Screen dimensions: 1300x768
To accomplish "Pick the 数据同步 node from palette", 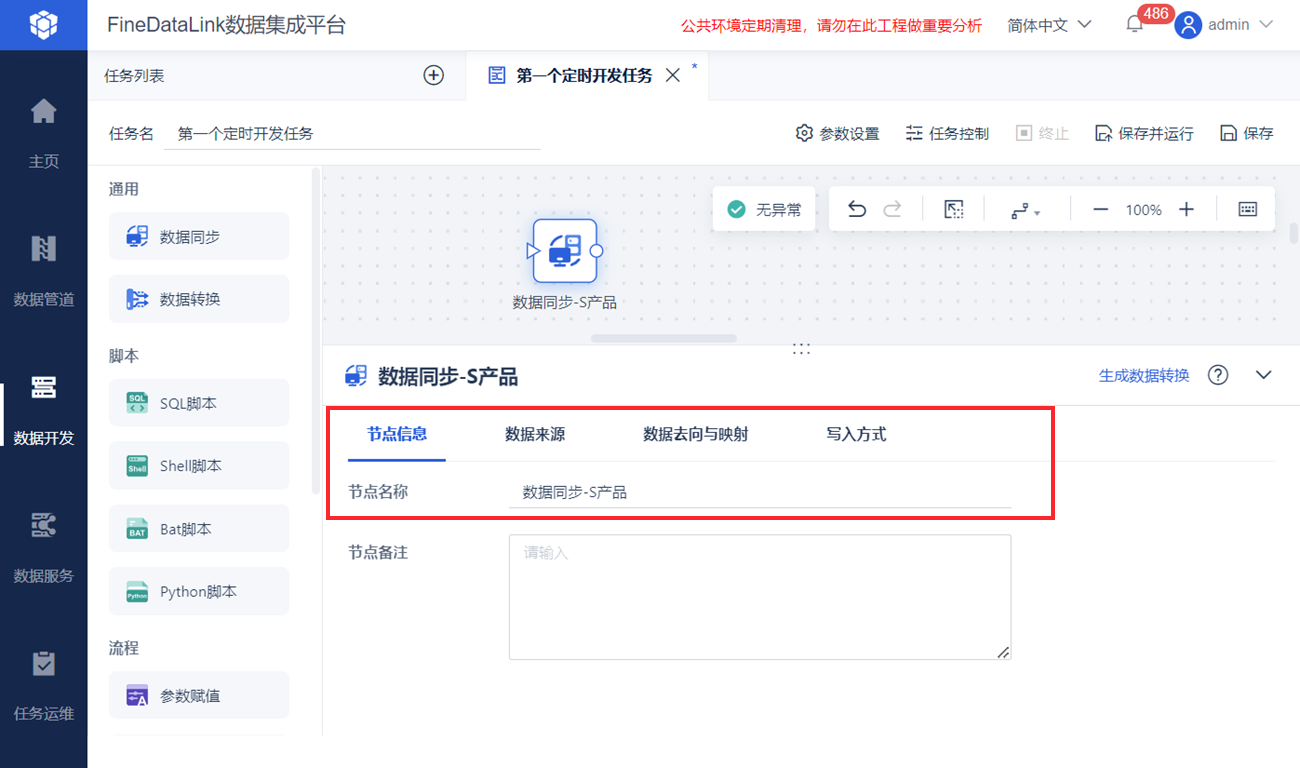I will pyautogui.click(x=199, y=237).
